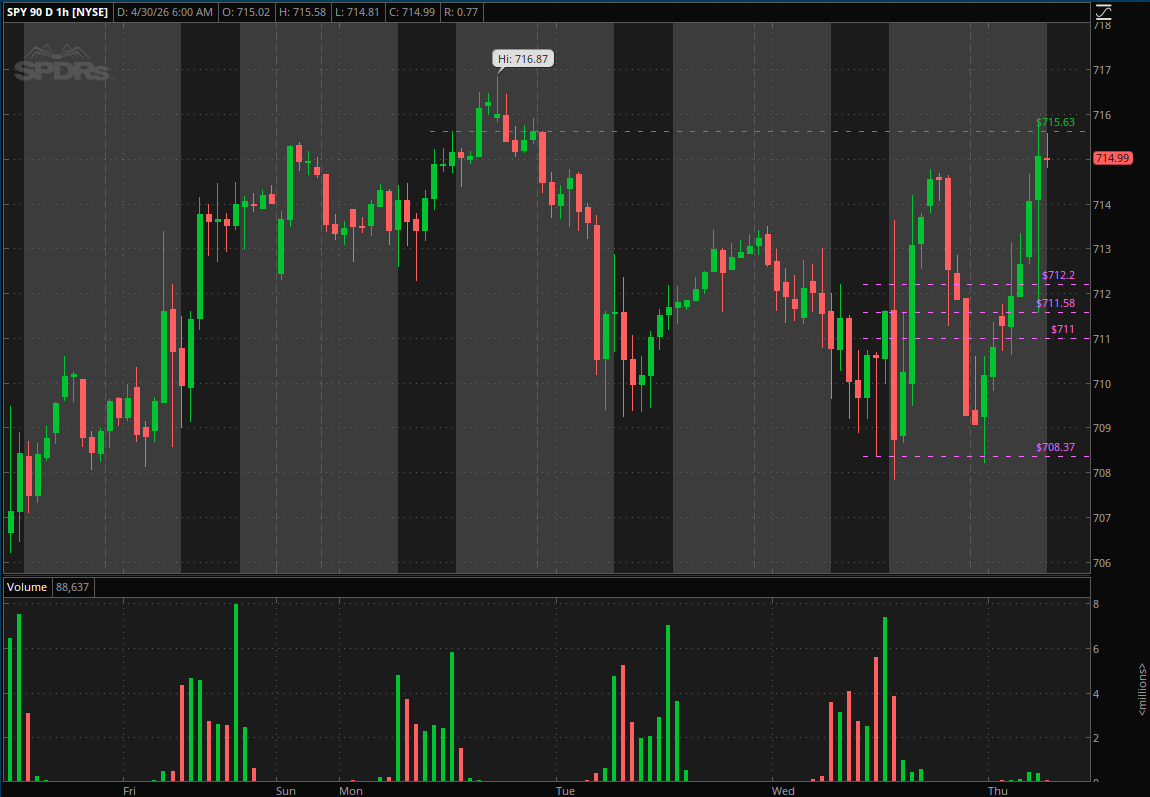Click 4 on the volume axis
This screenshot has width=1150, height=797.
click(x=1096, y=694)
